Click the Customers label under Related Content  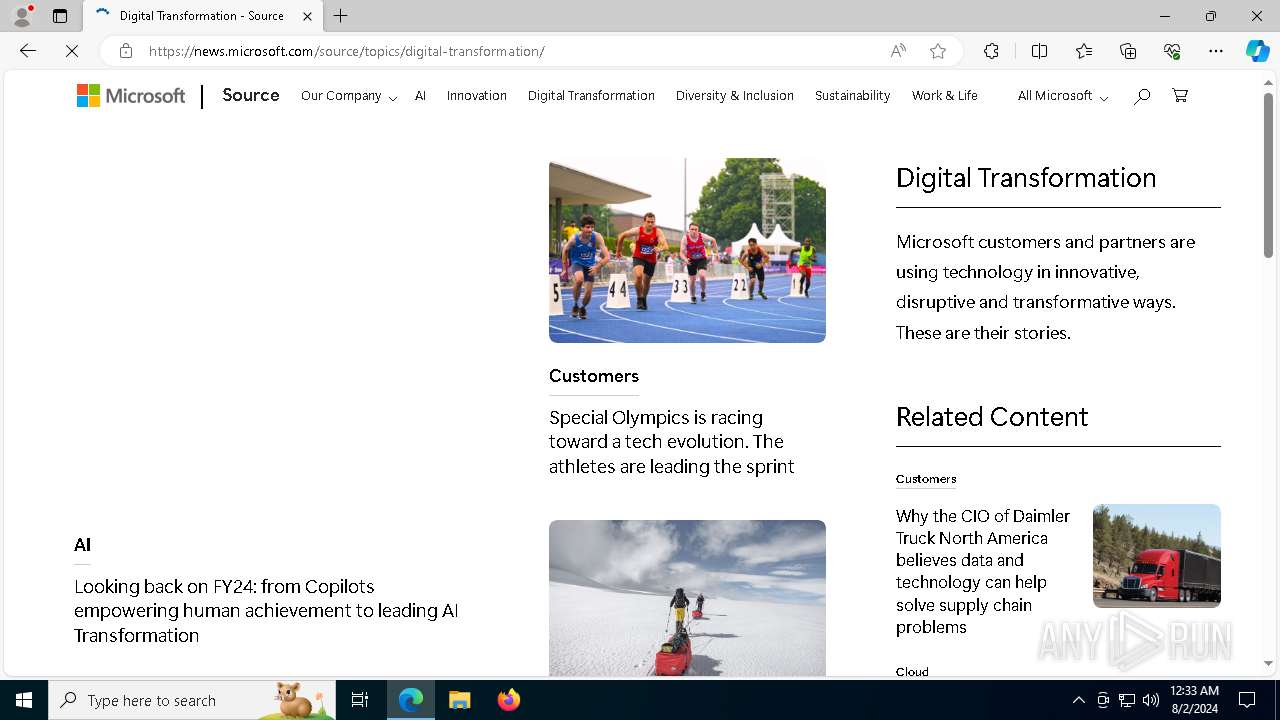pos(926,479)
